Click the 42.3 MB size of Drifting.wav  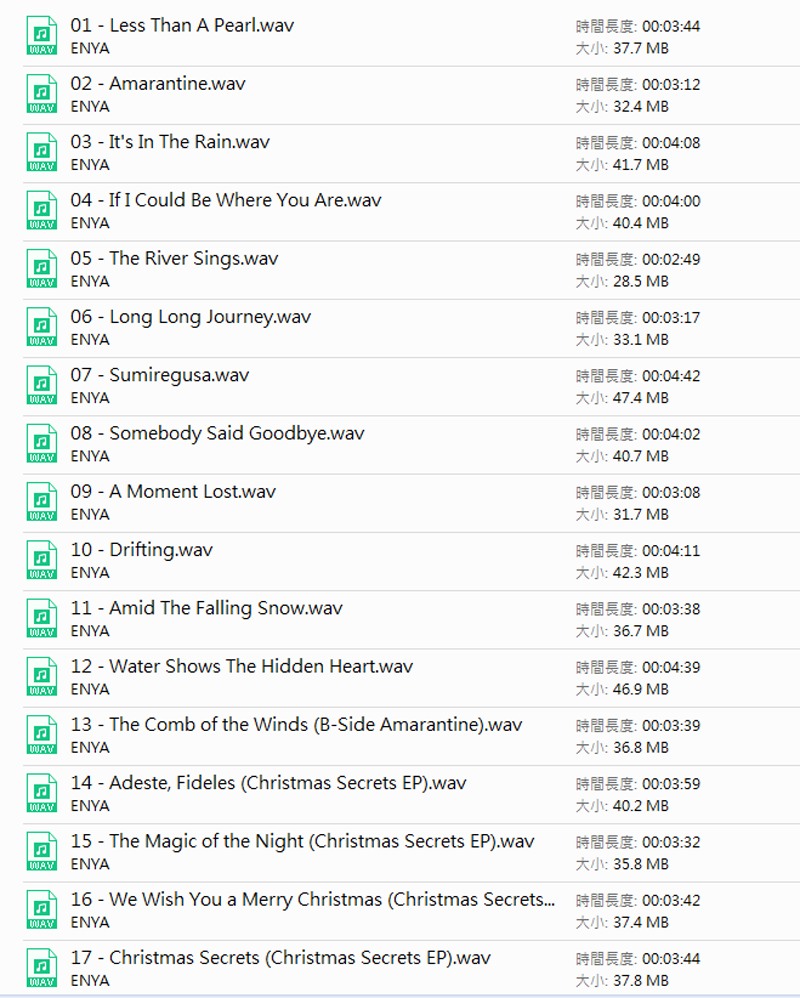pos(639,573)
